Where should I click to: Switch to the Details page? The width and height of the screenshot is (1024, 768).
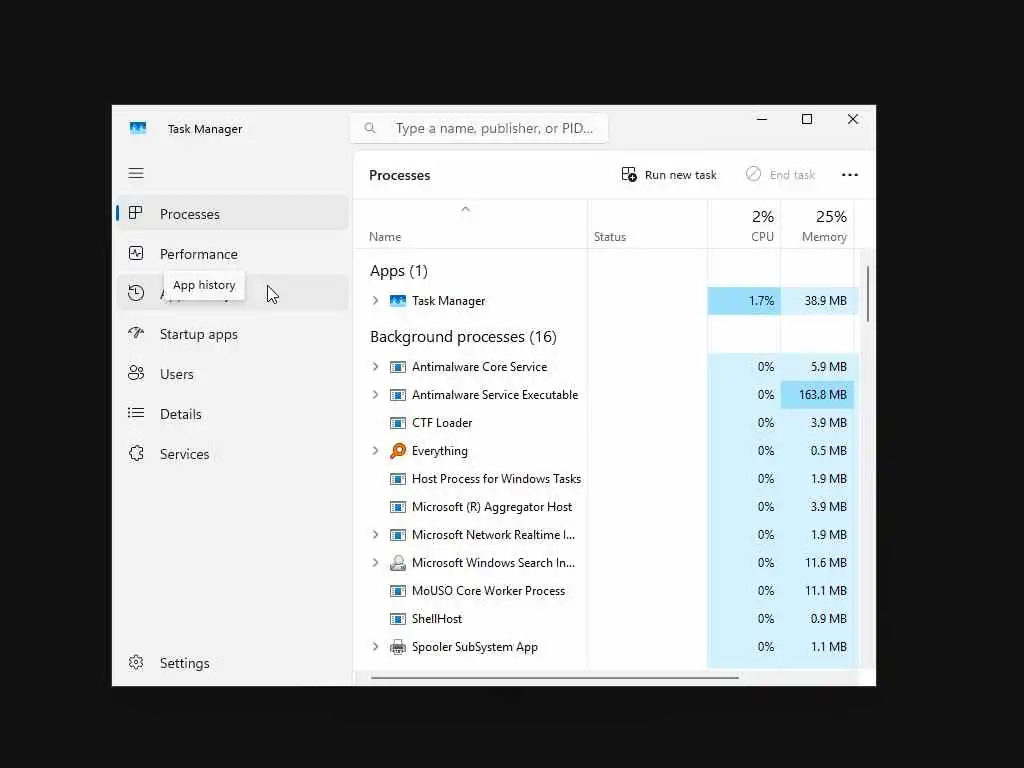click(233, 413)
